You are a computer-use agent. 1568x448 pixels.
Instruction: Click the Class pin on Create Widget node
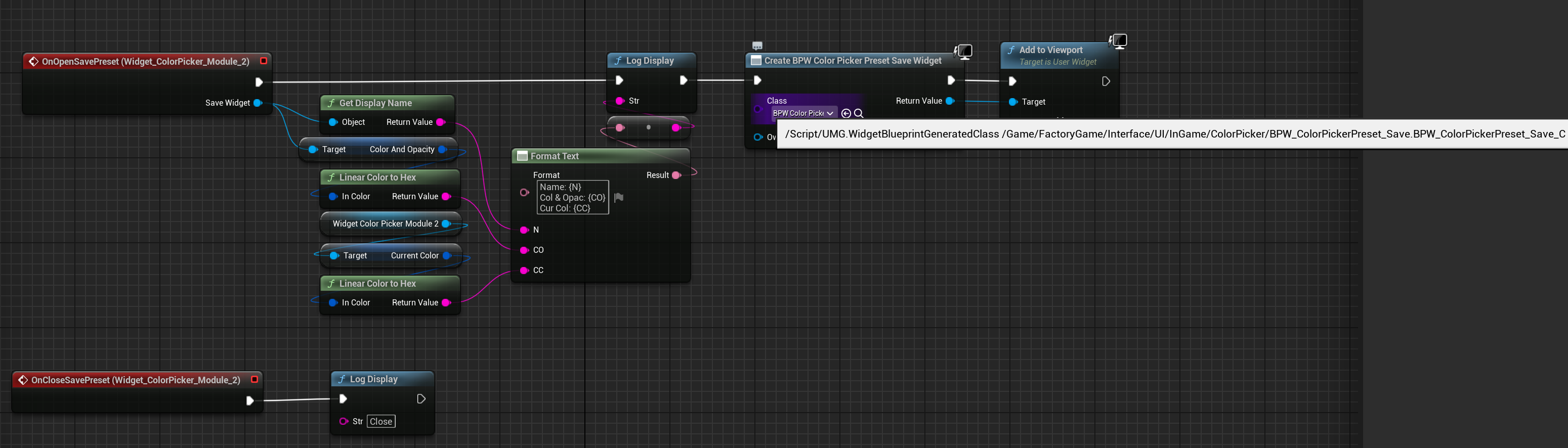tap(758, 110)
